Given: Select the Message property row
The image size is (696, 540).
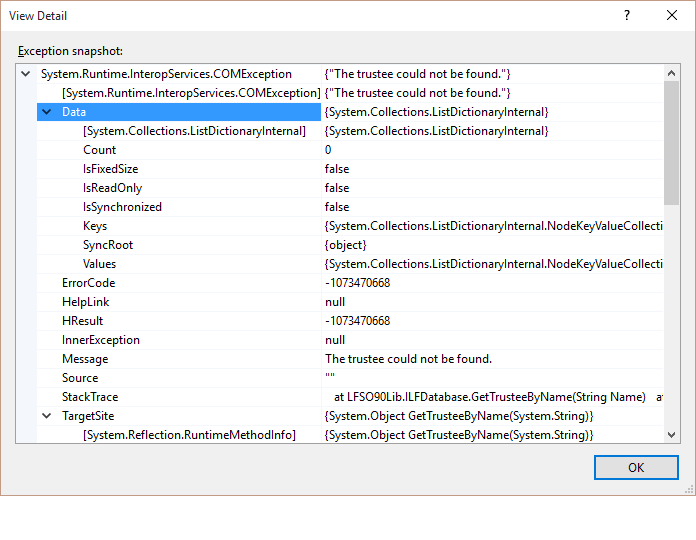Looking at the screenshot, I should click(x=85, y=359).
